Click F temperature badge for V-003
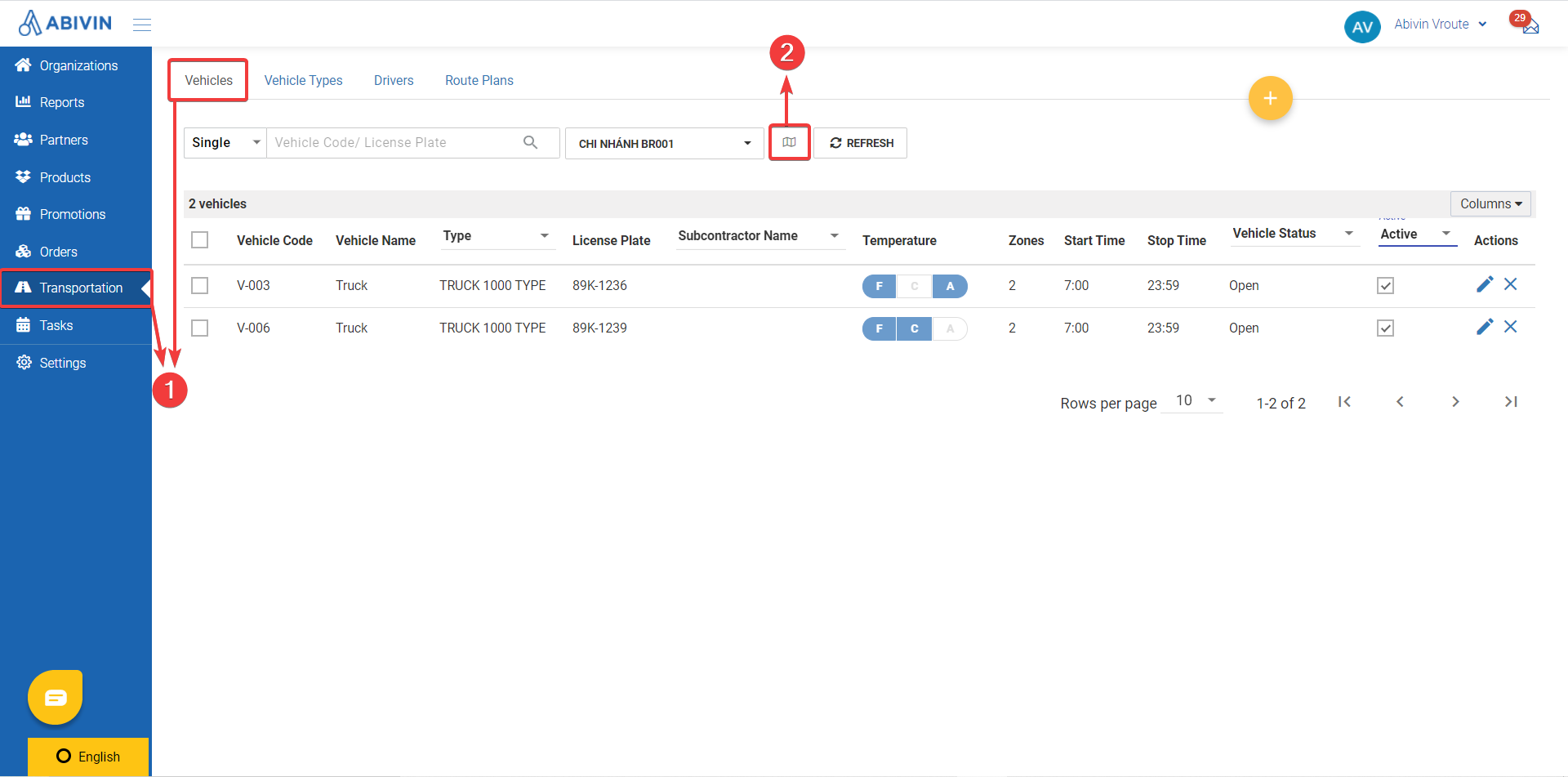Viewport: 1568px width, 777px height. tap(880, 286)
